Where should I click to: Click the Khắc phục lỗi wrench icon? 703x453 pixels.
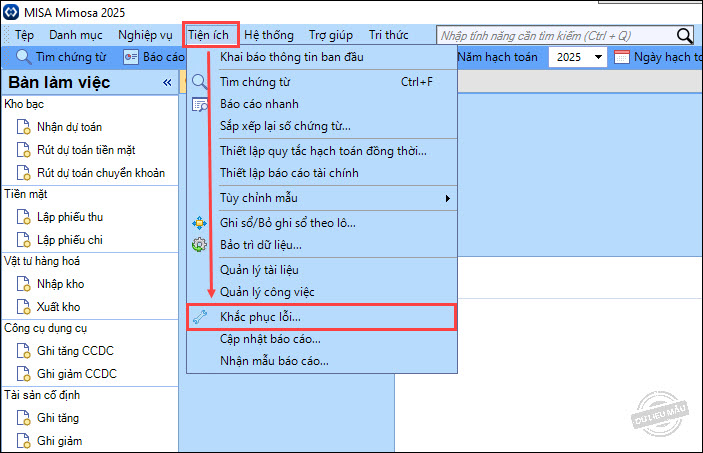tap(199, 317)
